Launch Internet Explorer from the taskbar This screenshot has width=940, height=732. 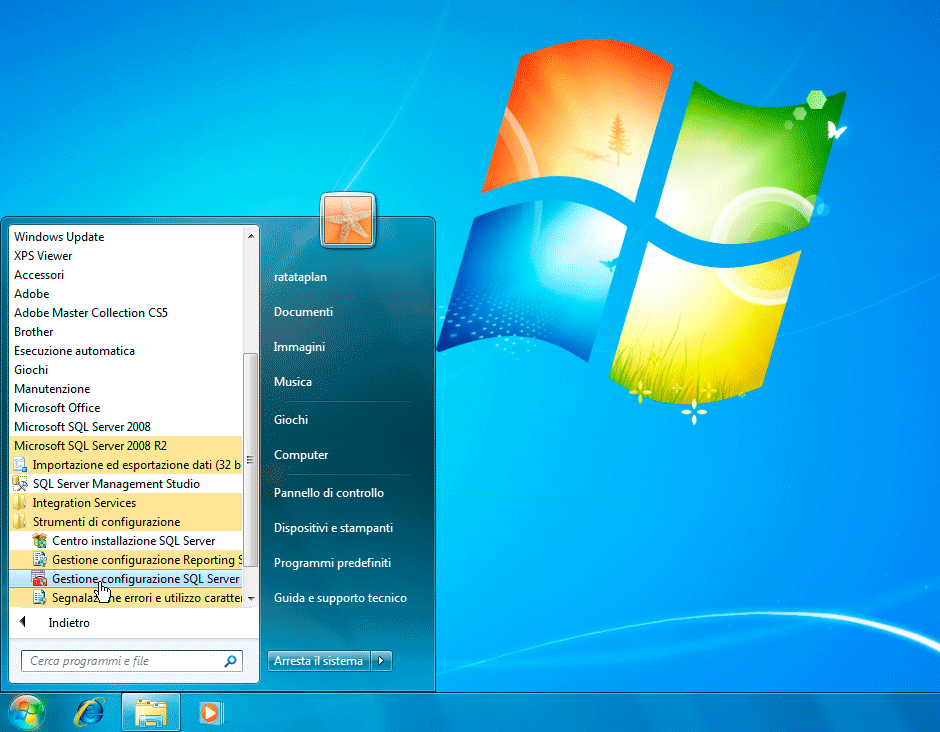[x=89, y=713]
